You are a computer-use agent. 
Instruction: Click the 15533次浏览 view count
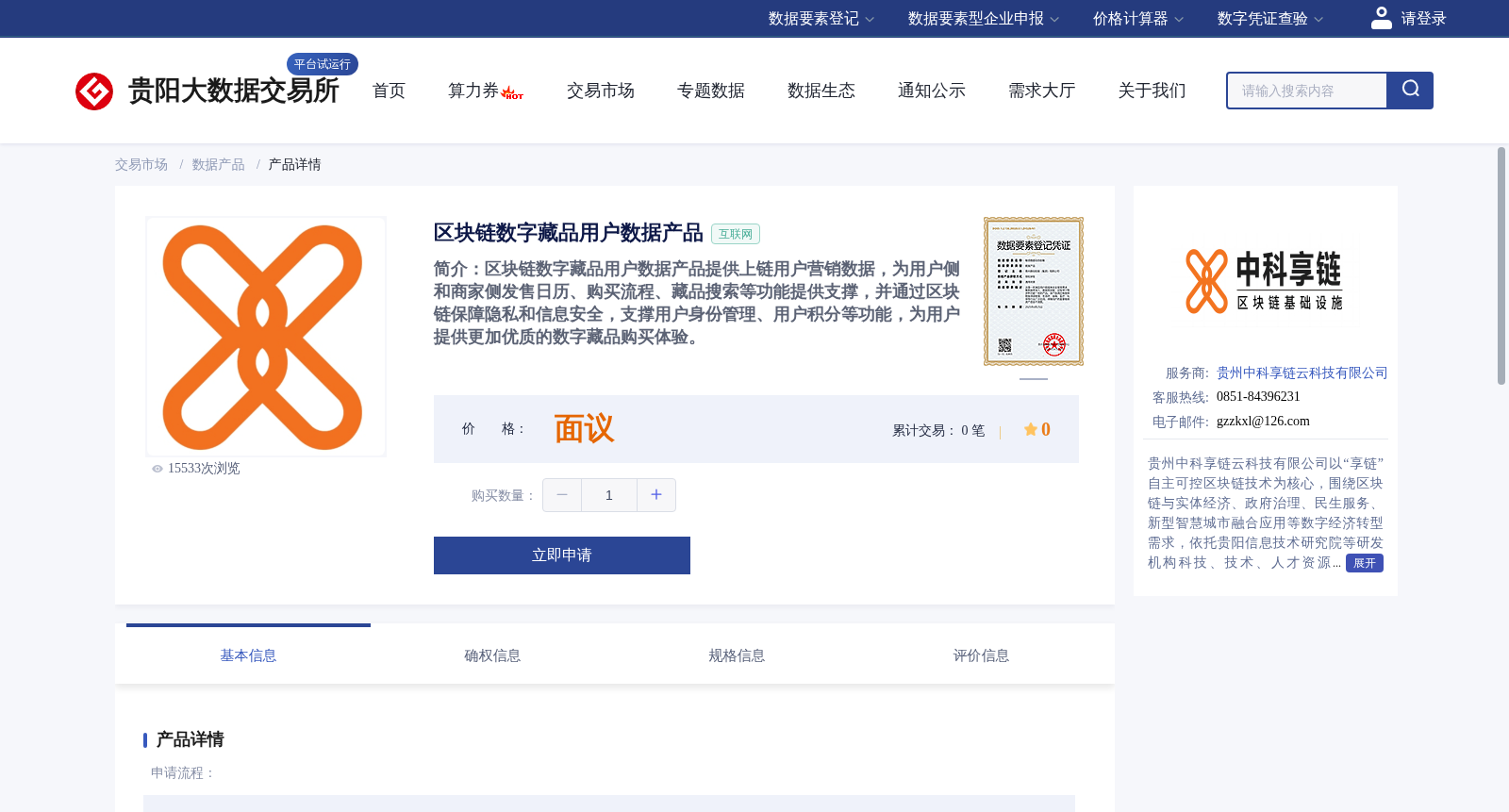[204, 469]
